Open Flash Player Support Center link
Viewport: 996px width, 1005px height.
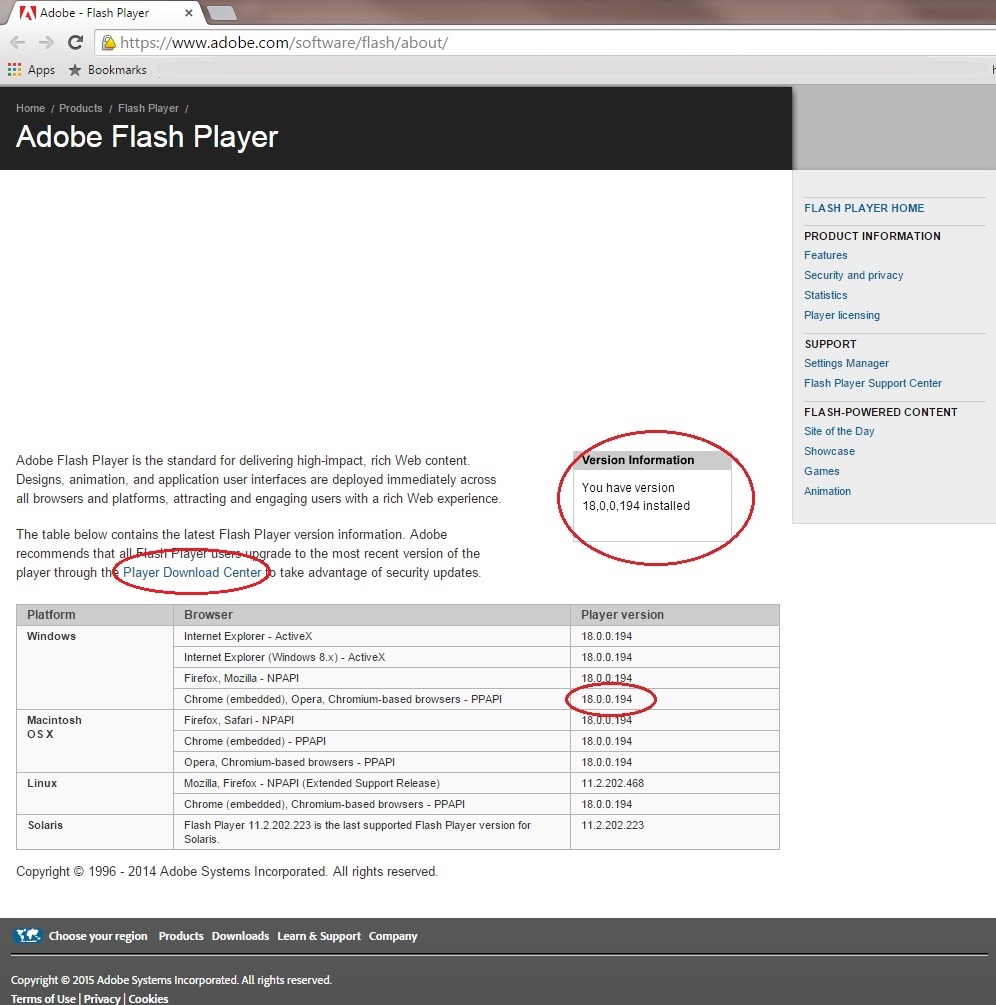[x=873, y=383]
